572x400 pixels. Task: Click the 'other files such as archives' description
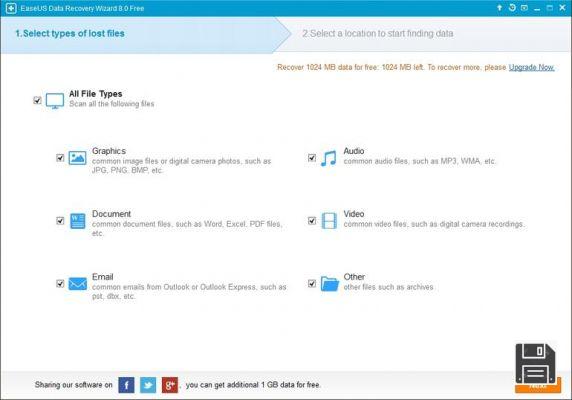tap(389, 287)
